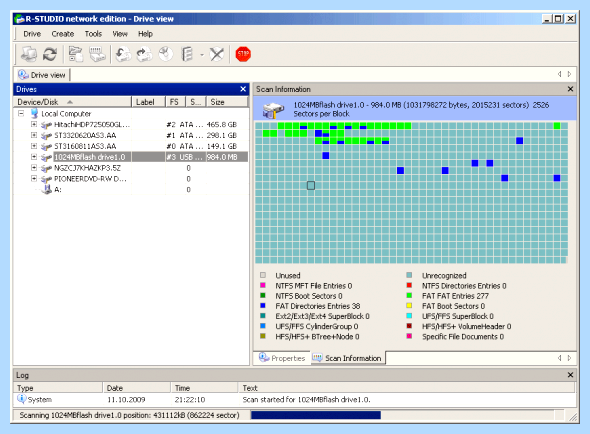Click the System log entry info icon

click(21, 399)
